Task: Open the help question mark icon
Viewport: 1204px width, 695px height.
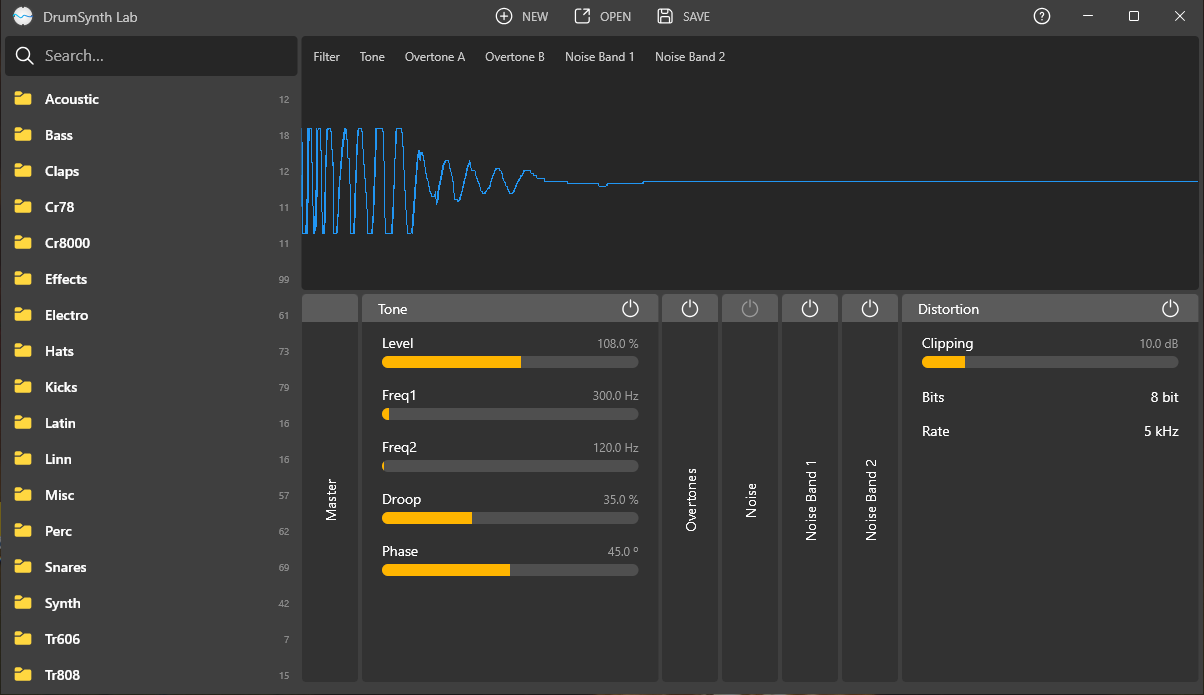Action: (1042, 16)
